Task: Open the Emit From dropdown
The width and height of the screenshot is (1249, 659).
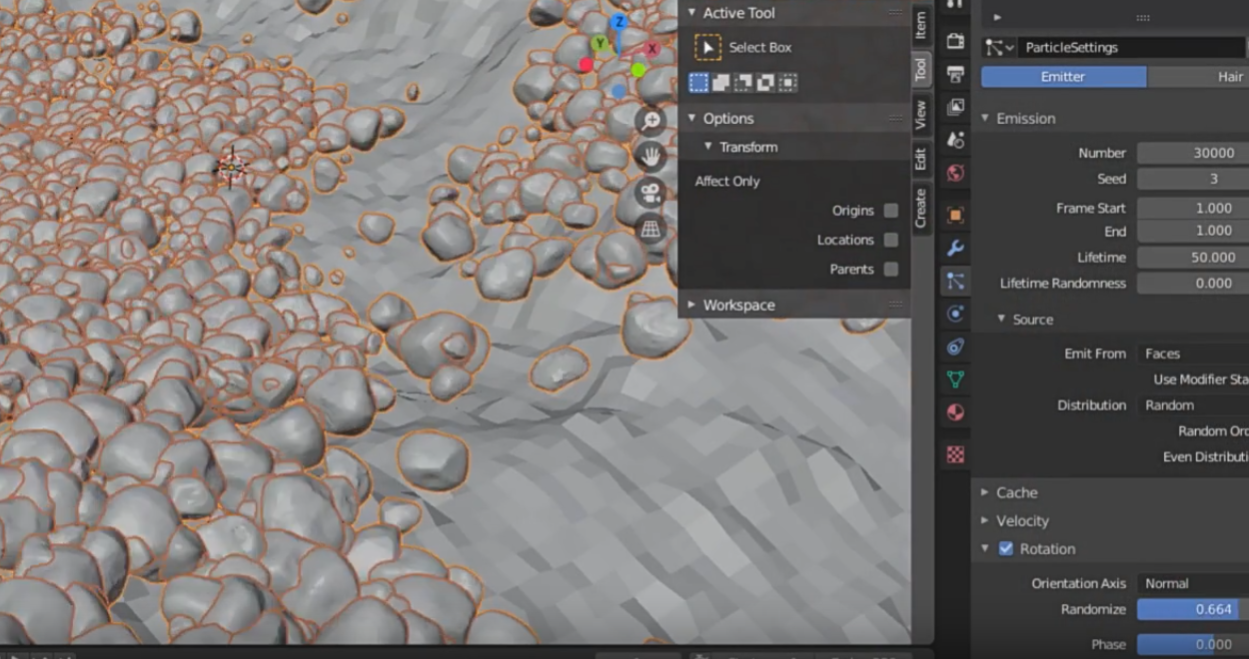Action: 1192,353
